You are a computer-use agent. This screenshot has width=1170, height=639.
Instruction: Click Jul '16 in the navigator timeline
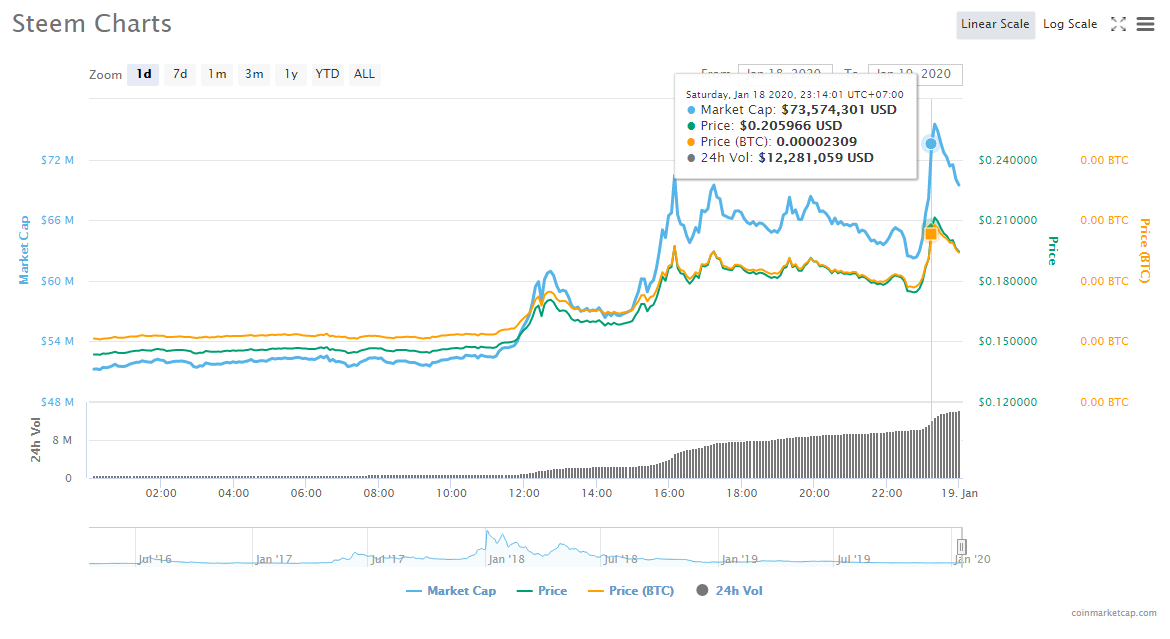coord(154,559)
